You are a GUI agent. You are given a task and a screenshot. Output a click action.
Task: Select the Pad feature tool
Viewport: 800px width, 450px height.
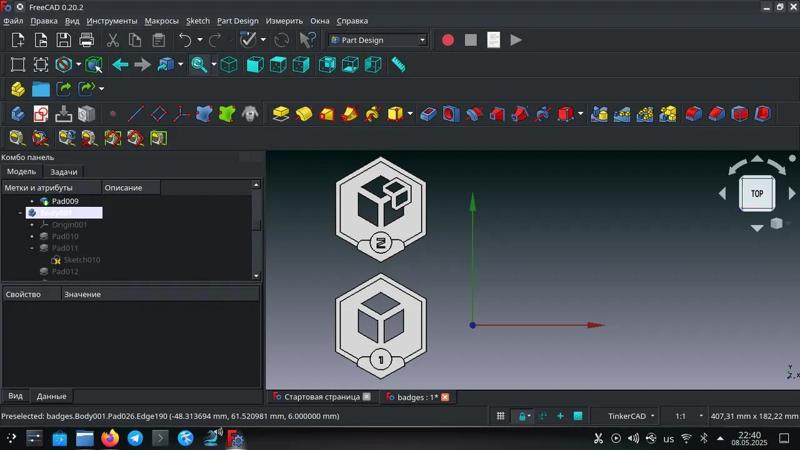[x=281, y=114]
